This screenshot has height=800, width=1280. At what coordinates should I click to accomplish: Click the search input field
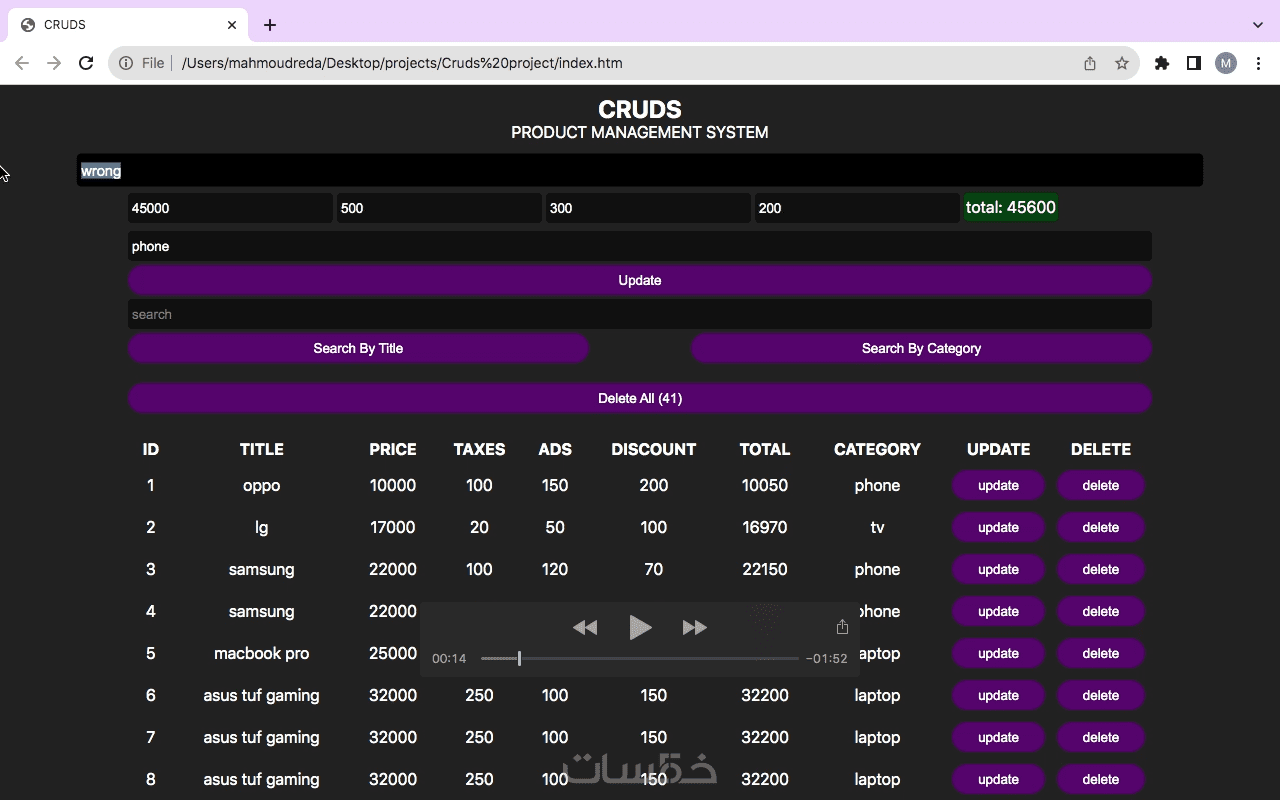640,314
